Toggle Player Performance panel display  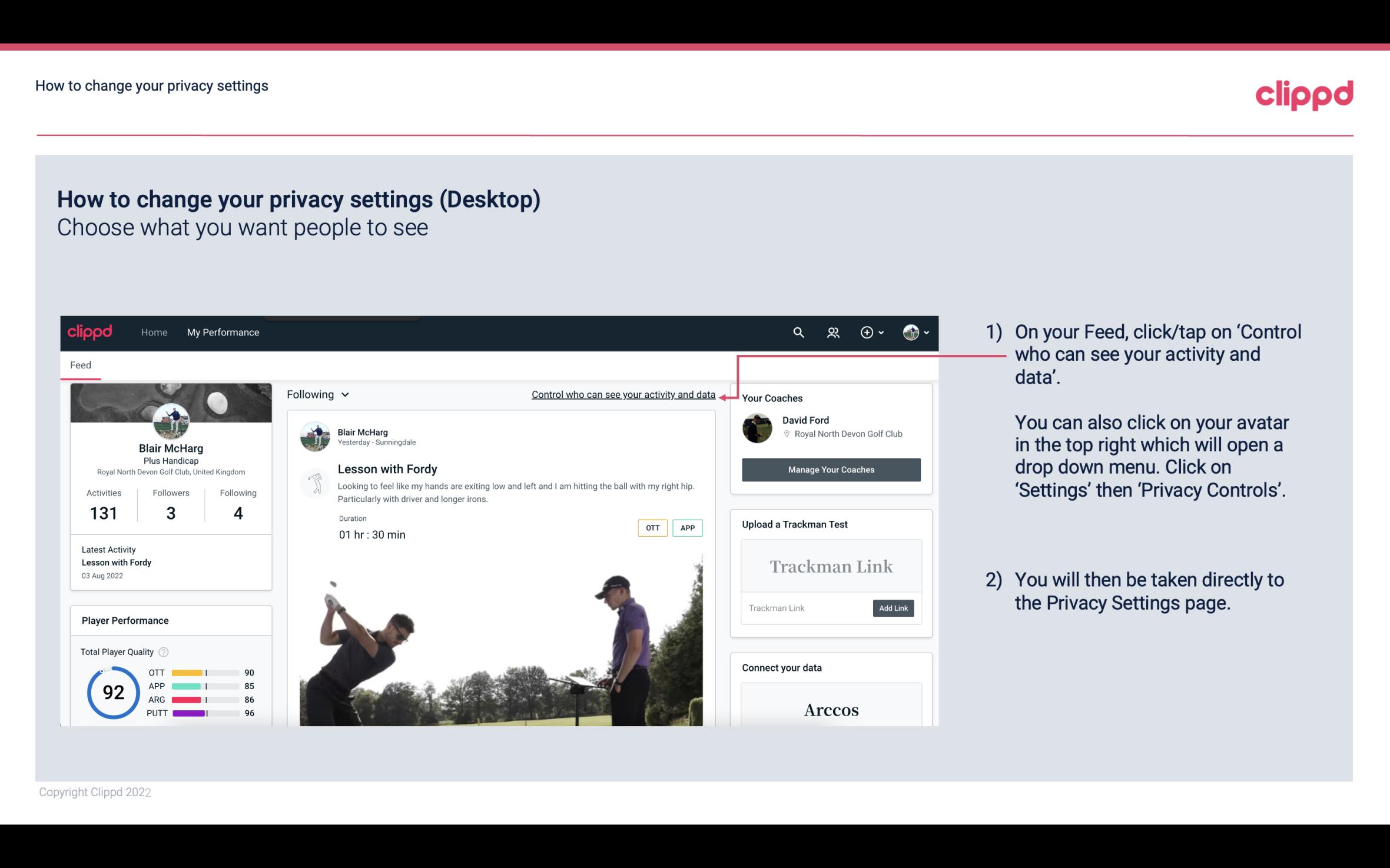[125, 620]
